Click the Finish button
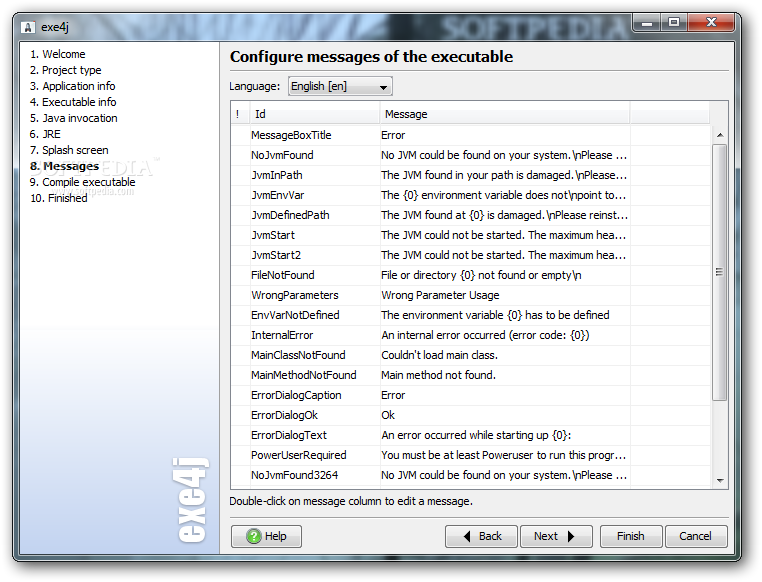 [631, 536]
